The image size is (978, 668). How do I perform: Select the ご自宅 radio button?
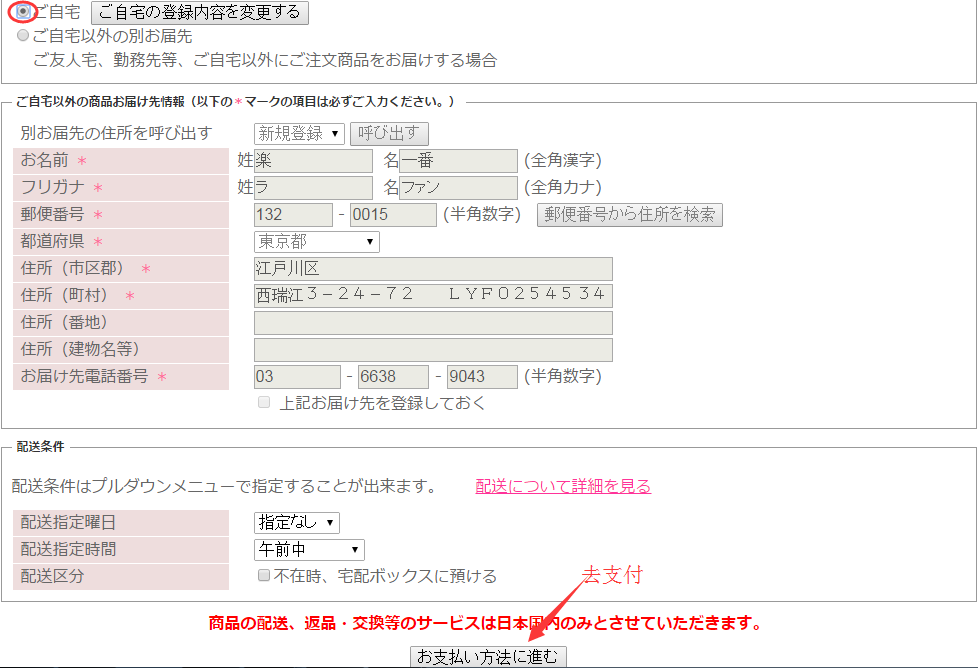23,12
